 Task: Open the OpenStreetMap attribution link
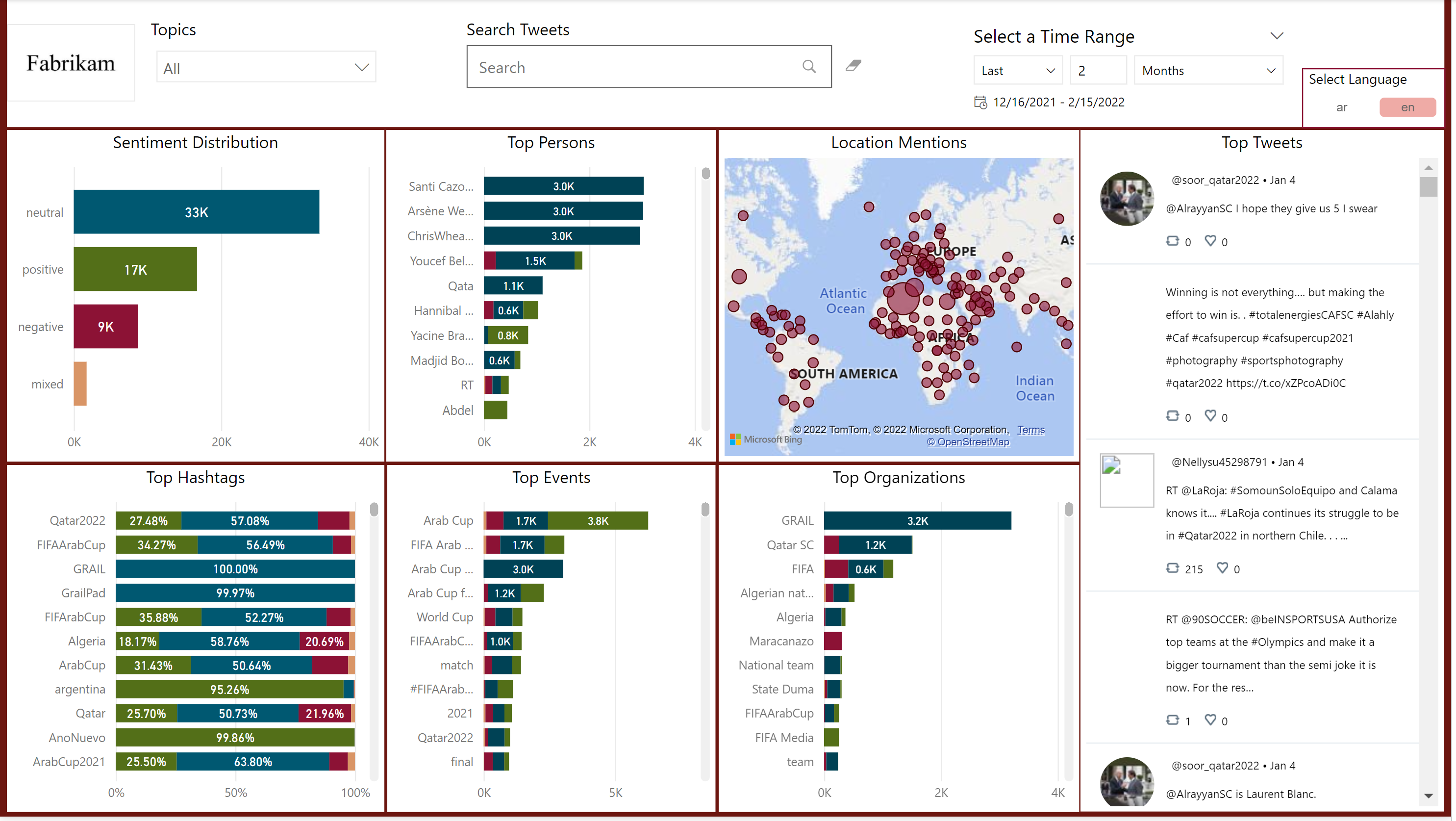tap(968, 442)
